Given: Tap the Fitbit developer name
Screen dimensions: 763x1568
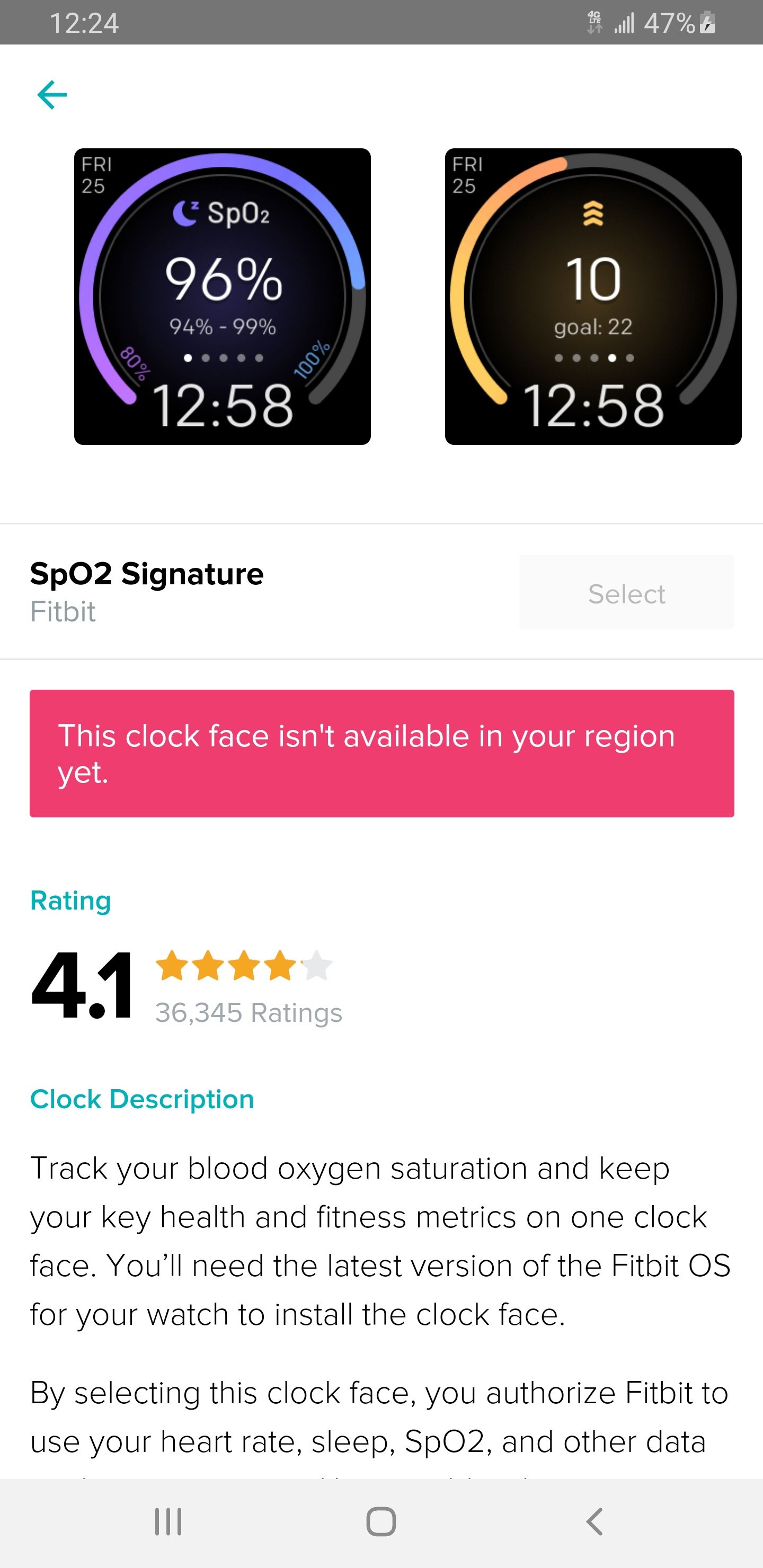Looking at the screenshot, I should pos(64,612).
